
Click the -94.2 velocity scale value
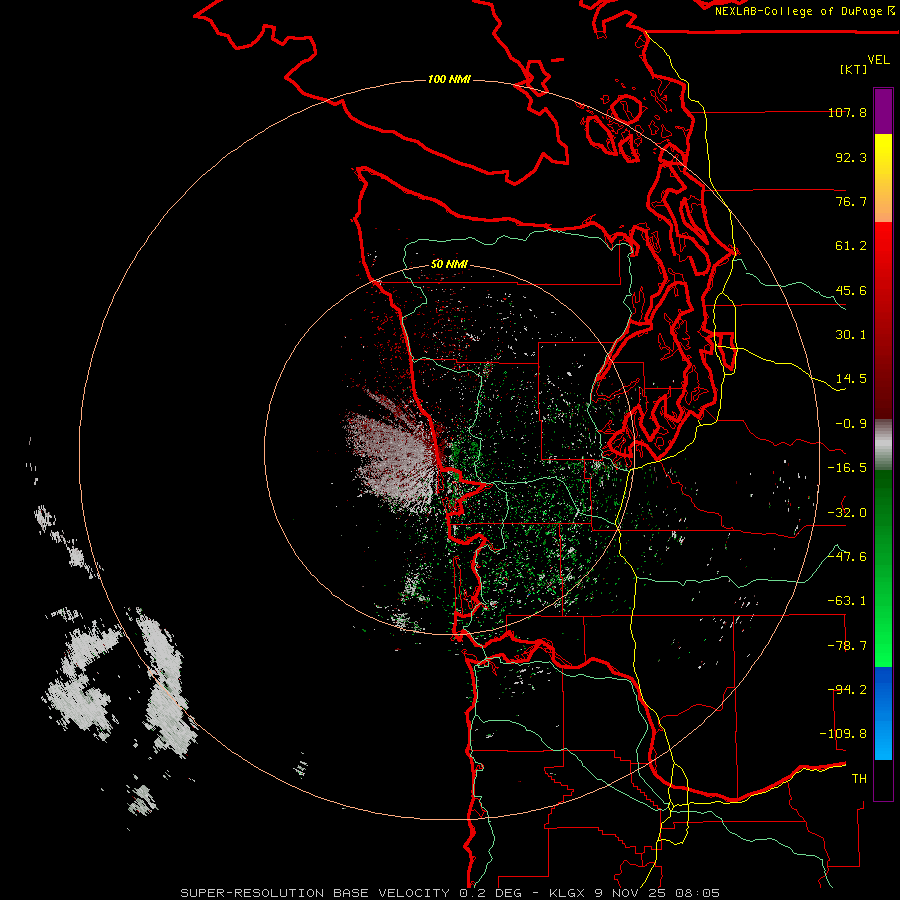[847, 690]
